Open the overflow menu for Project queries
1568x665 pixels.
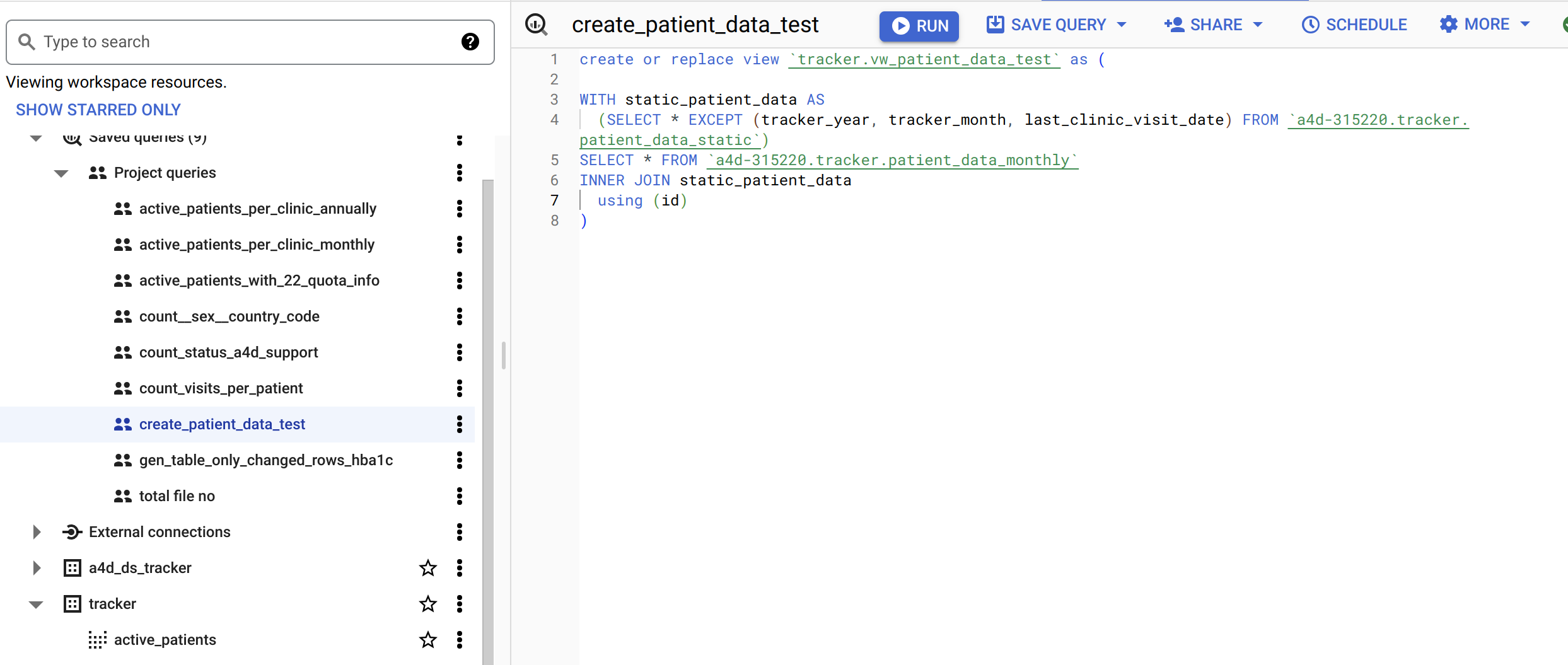[460, 173]
